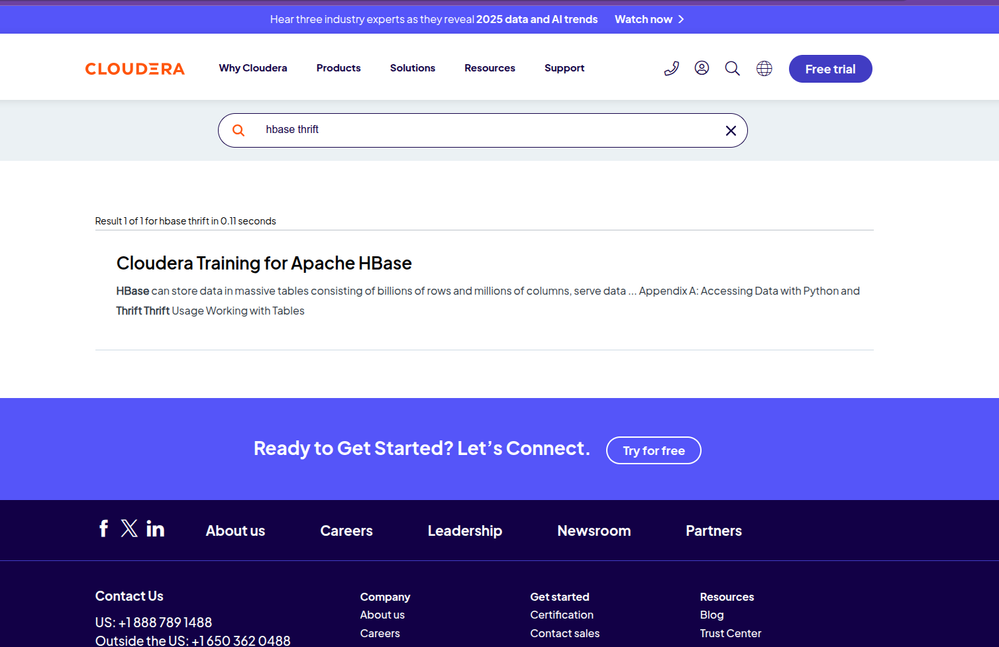Open the X (Twitter) social icon
The height and width of the screenshot is (647, 999).
point(129,529)
